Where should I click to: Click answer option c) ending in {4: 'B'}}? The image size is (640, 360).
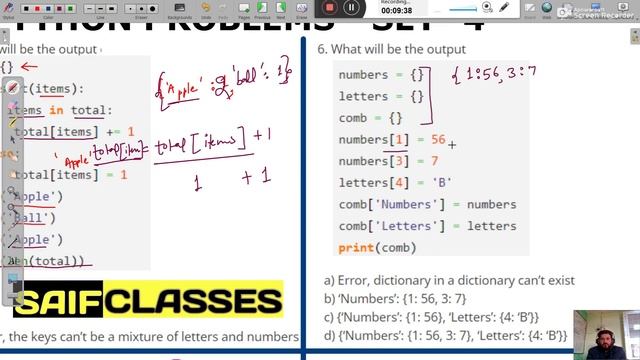(x=431, y=317)
